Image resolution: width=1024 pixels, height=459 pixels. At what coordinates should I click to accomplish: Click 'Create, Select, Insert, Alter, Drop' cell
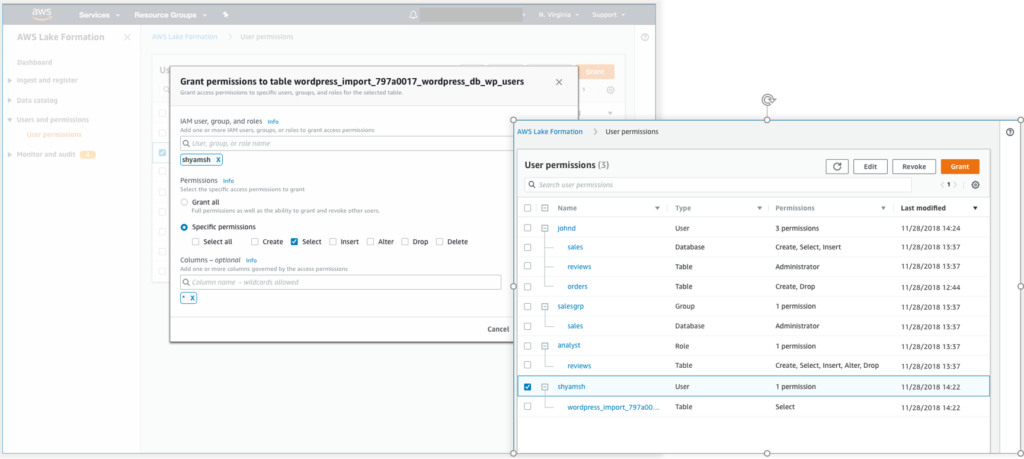coord(827,366)
